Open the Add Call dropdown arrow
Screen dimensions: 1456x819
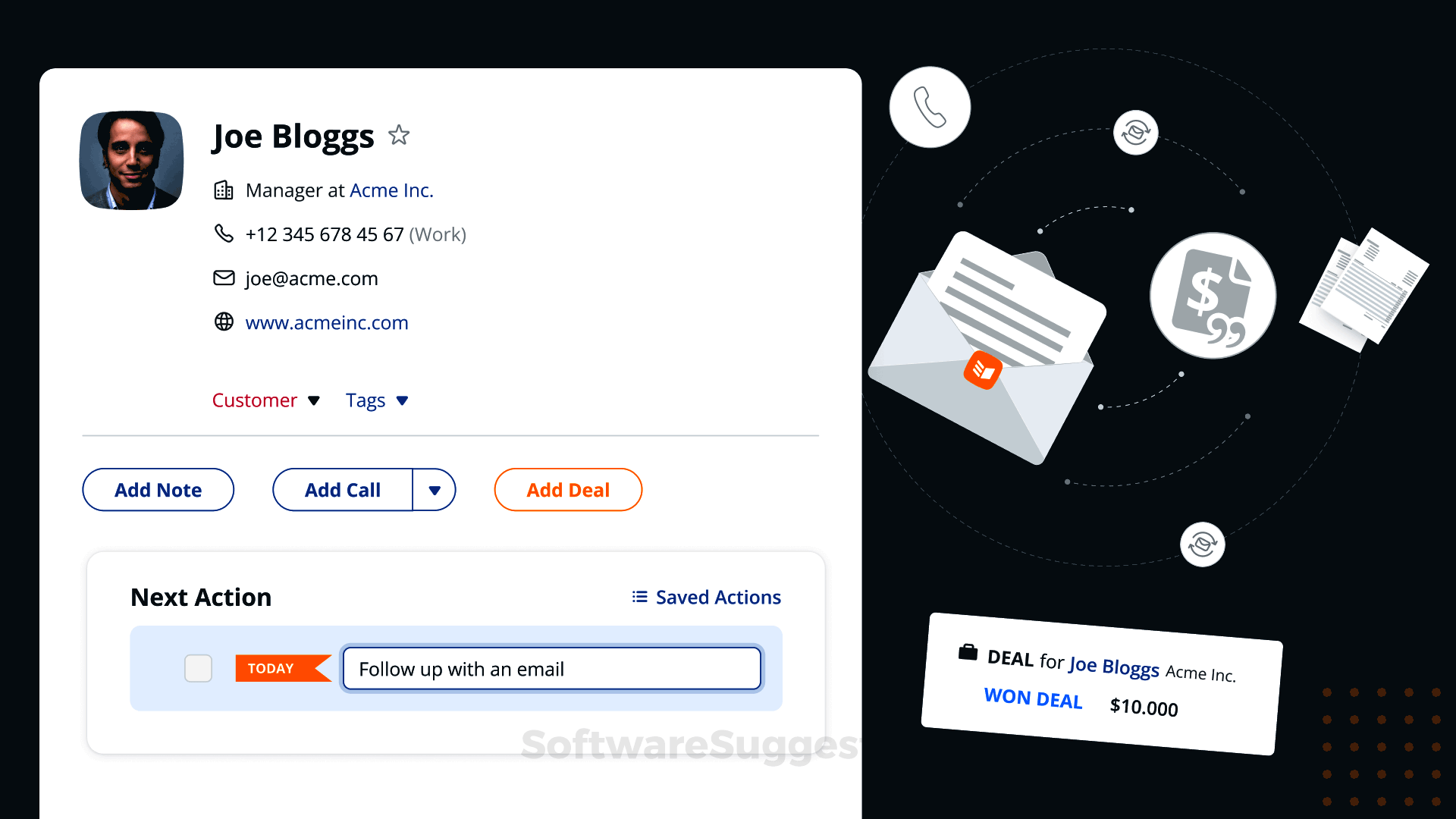435,491
